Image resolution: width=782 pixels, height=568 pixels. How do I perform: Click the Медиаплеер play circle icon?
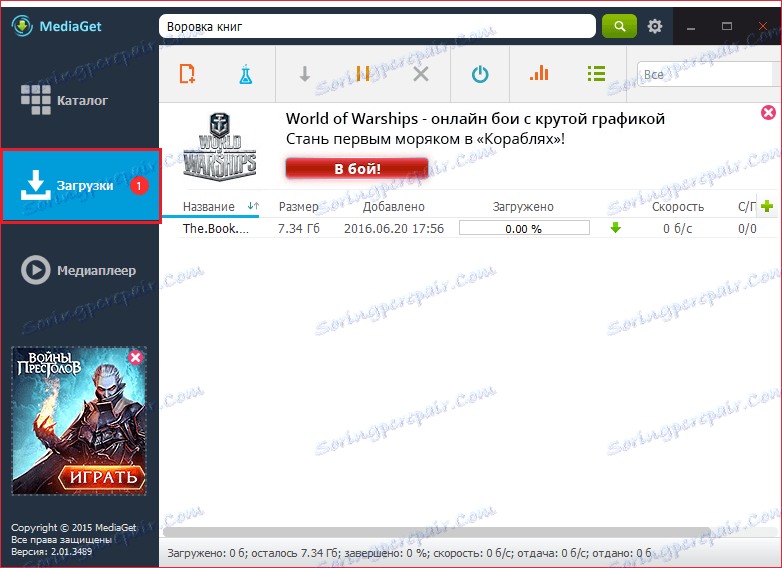coord(35,270)
